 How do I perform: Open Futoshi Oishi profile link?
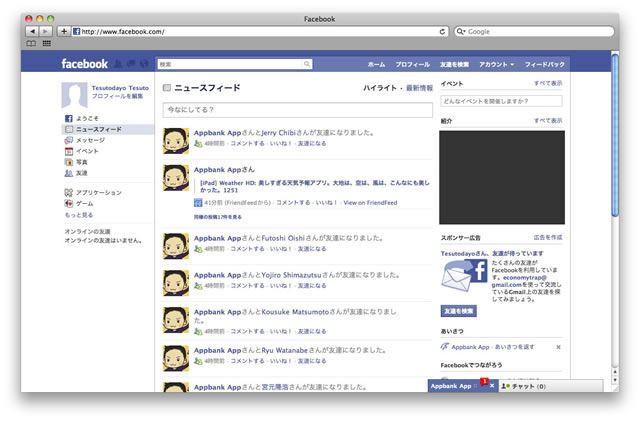283,238
